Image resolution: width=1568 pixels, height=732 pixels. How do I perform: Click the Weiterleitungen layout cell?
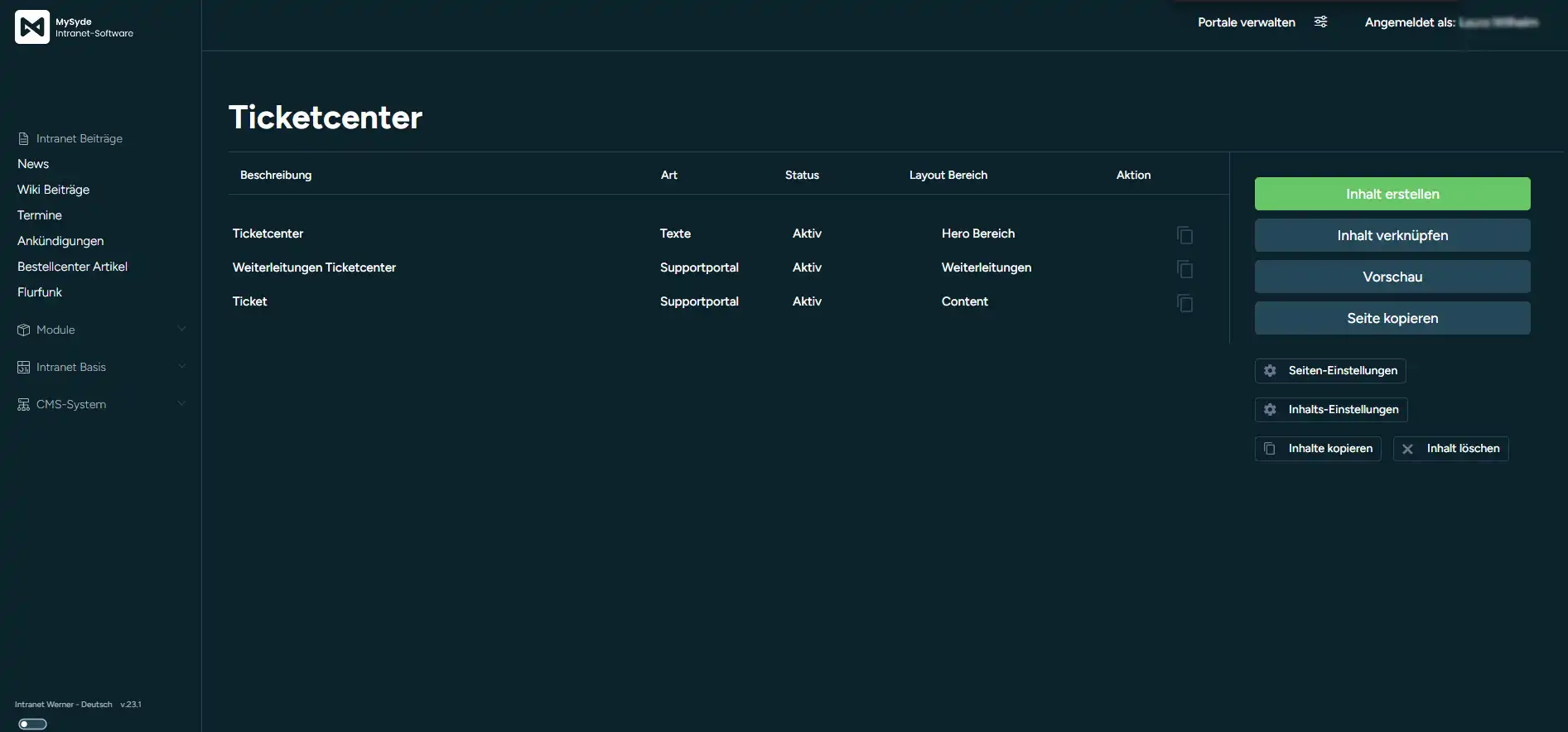click(x=987, y=267)
